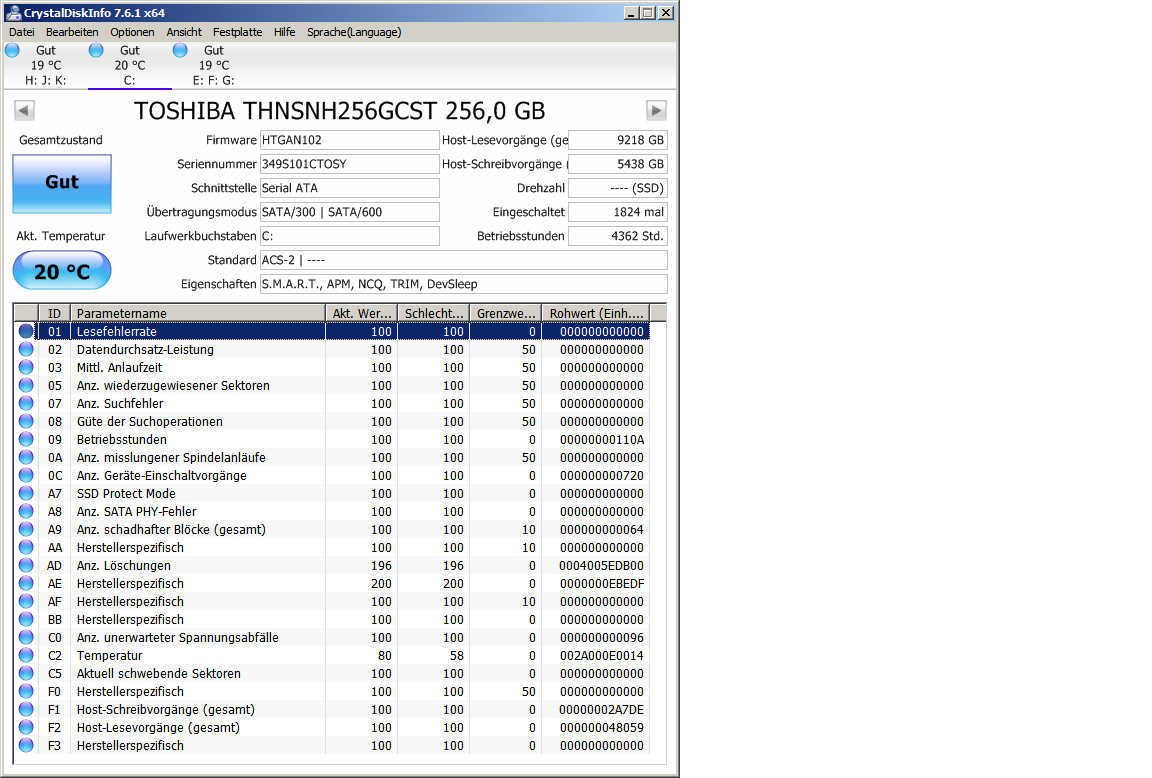This screenshot has height=778, width=1152.
Task: Click status orb of Anz. Suchfehler row
Action: [x=26, y=403]
